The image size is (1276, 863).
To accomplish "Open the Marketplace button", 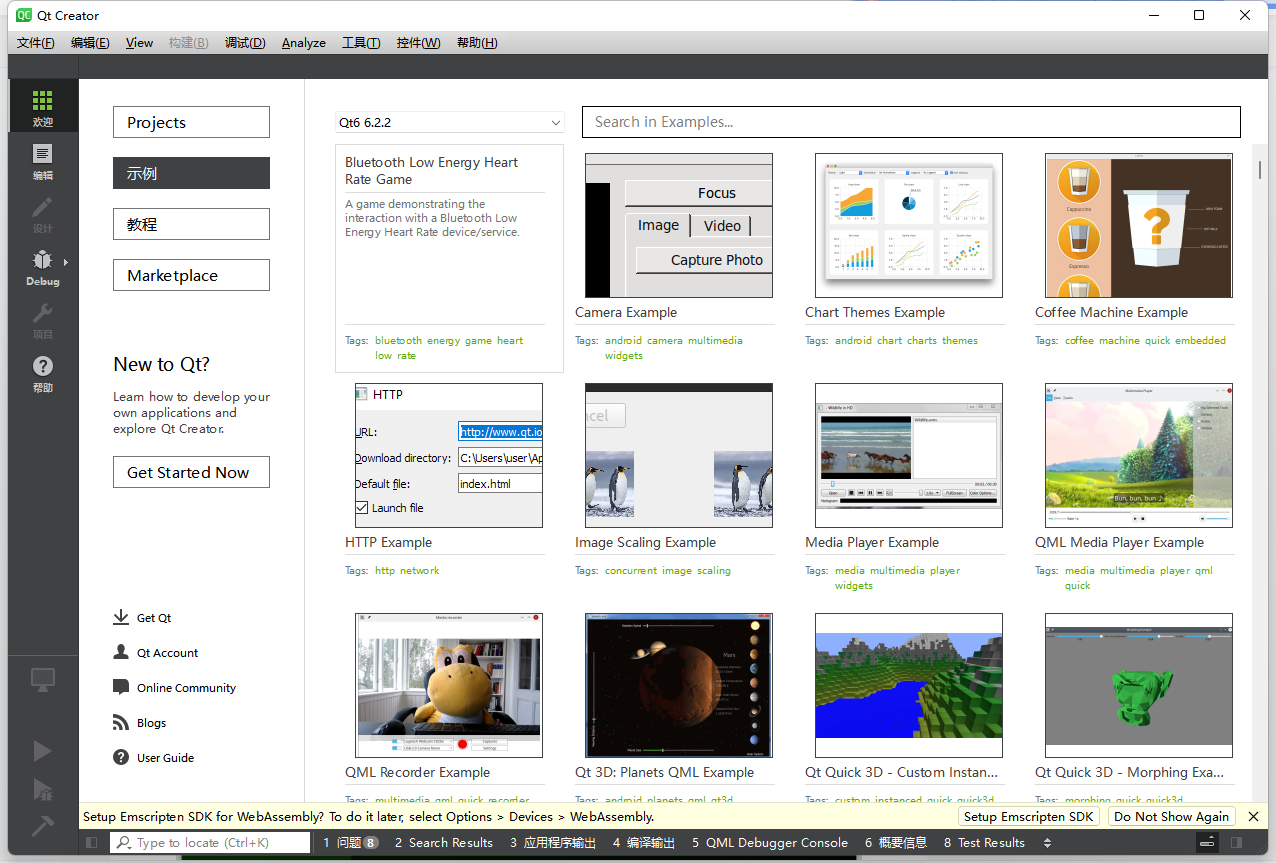I will (191, 275).
